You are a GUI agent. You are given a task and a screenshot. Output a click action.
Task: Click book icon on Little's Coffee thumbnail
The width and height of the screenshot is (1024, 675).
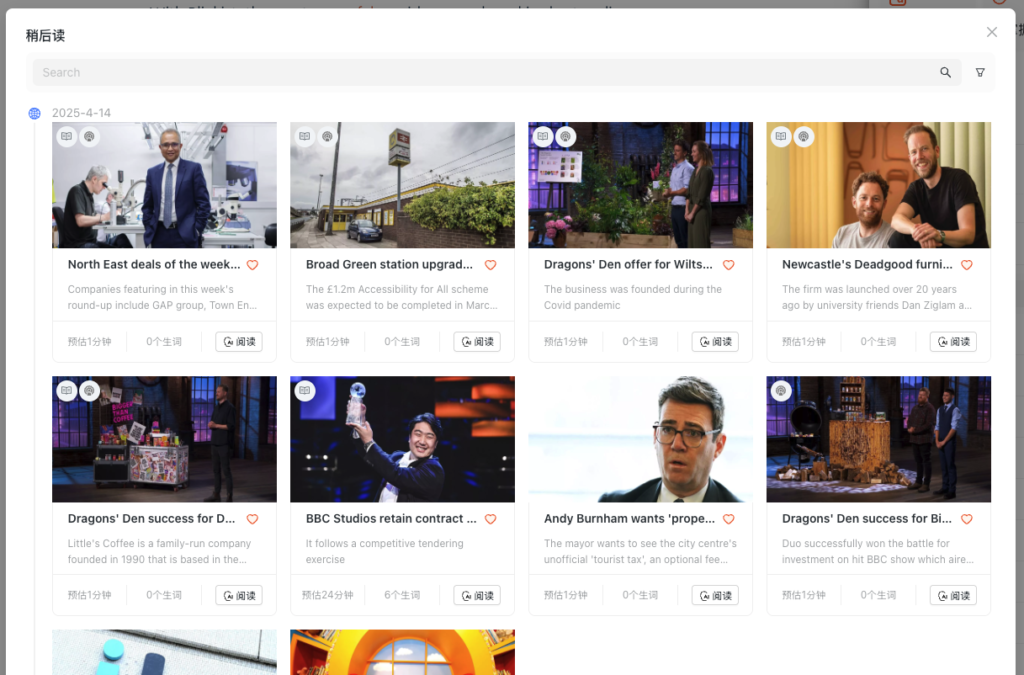click(x=67, y=390)
